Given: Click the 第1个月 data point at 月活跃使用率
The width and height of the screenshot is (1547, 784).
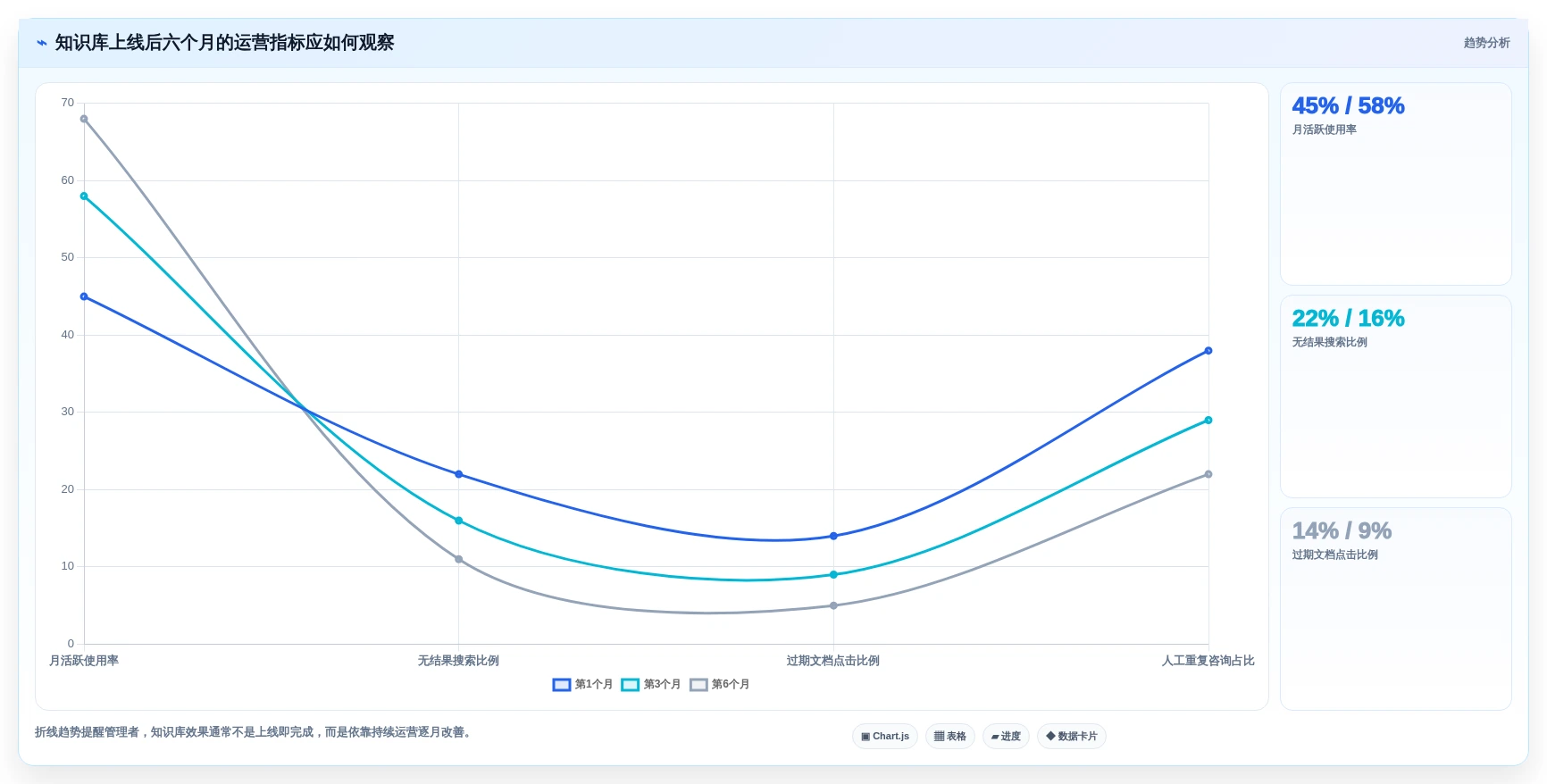Looking at the screenshot, I should pyautogui.click(x=84, y=296).
